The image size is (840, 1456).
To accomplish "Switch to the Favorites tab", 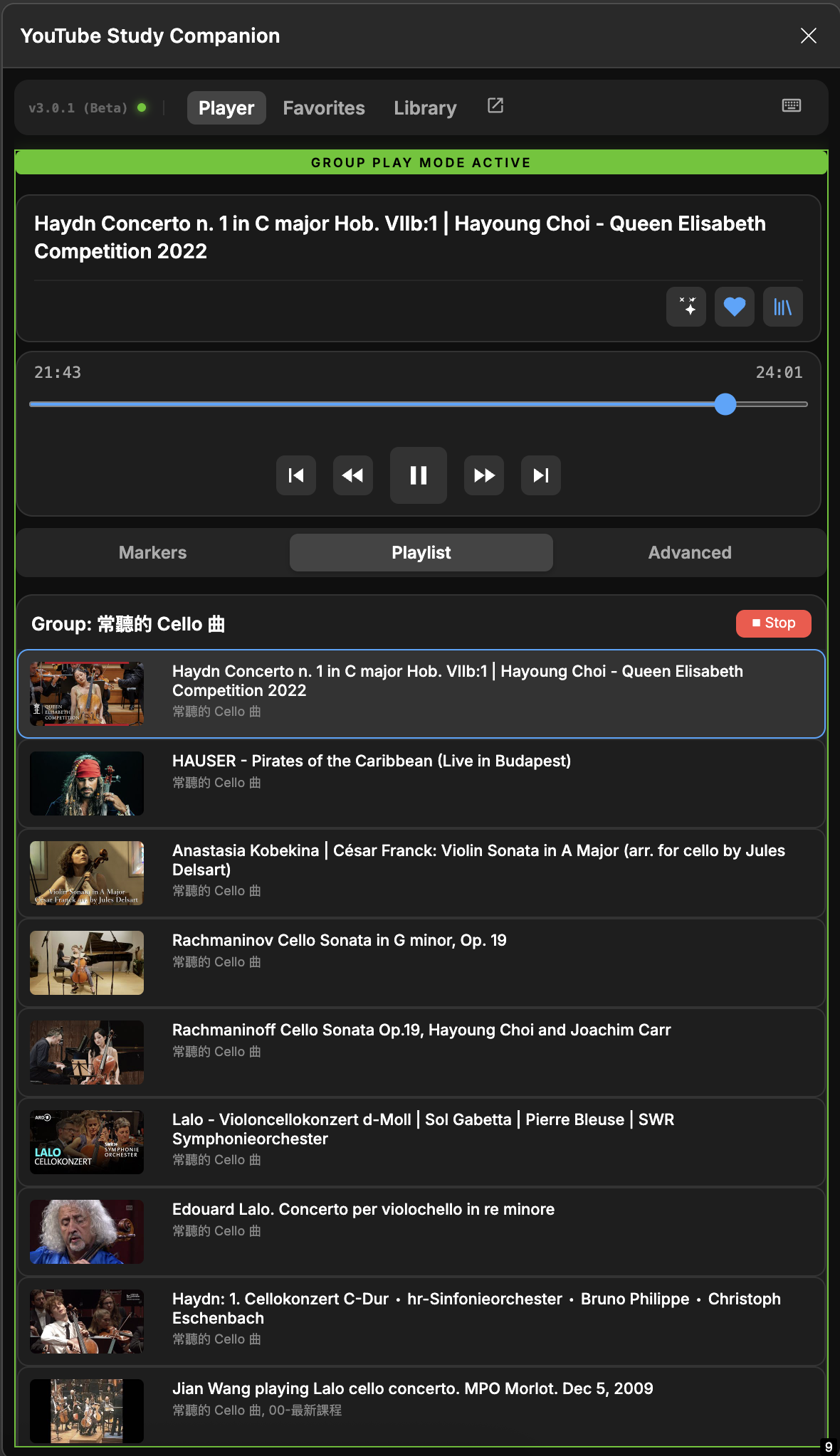I will (324, 108).
